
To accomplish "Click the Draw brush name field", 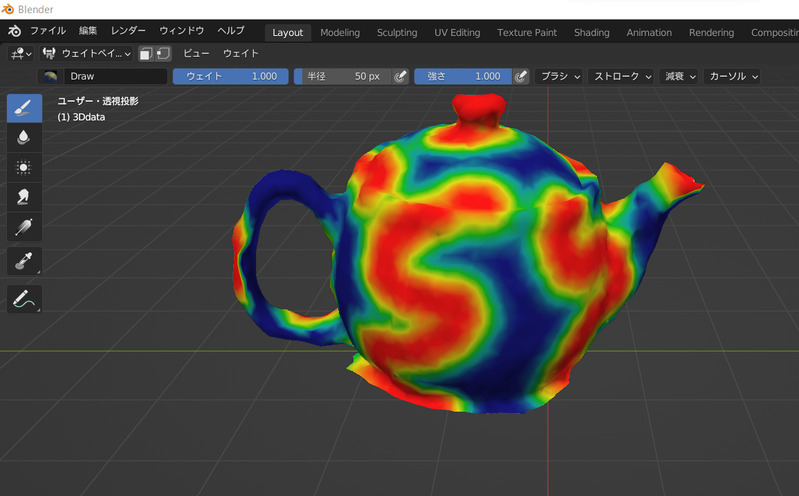I will 116,76.
